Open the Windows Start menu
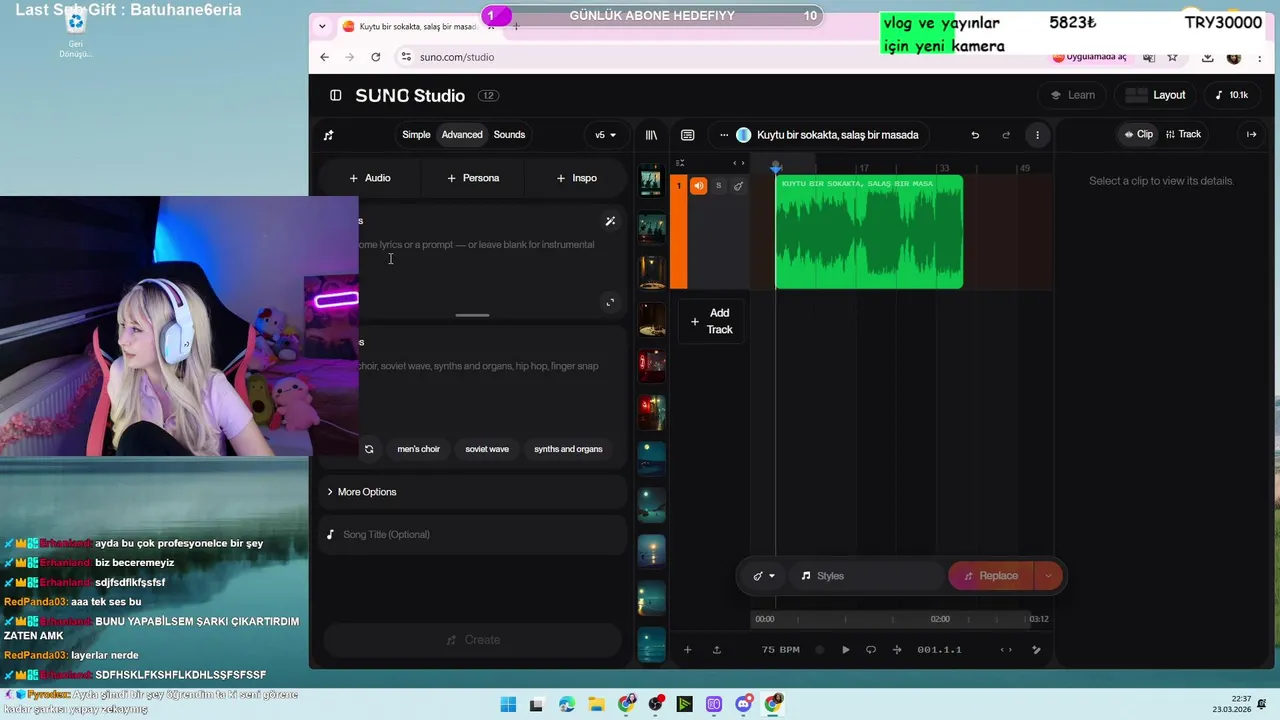This screenshot has width=1280, height=720. (x=508, y=704)
